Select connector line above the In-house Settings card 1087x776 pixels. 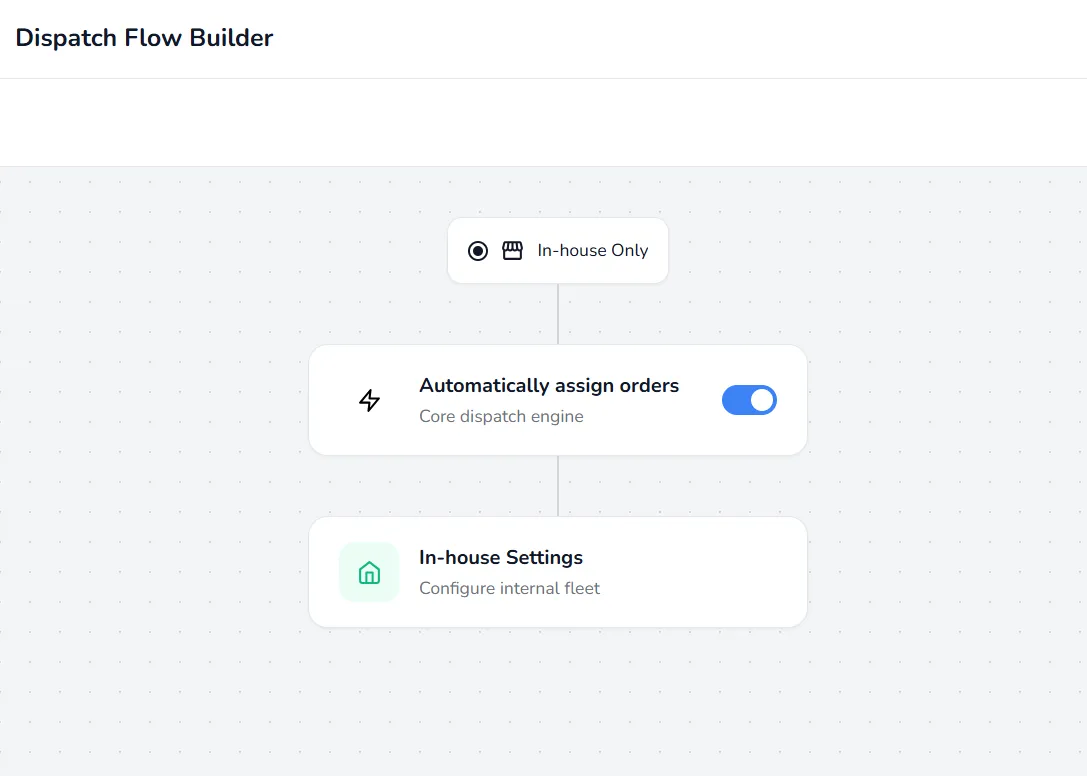pos(558,485)
